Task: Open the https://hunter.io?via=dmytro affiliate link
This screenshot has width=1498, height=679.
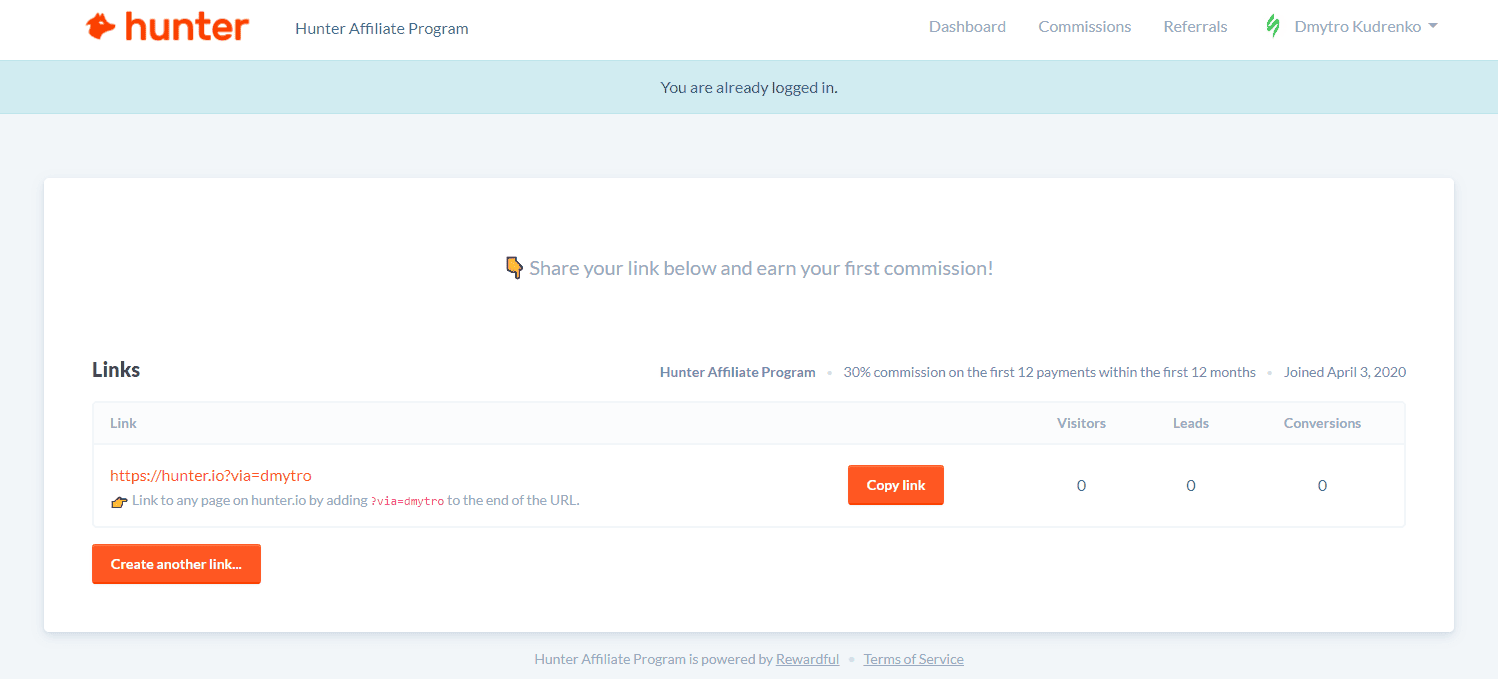Action: 211,476
